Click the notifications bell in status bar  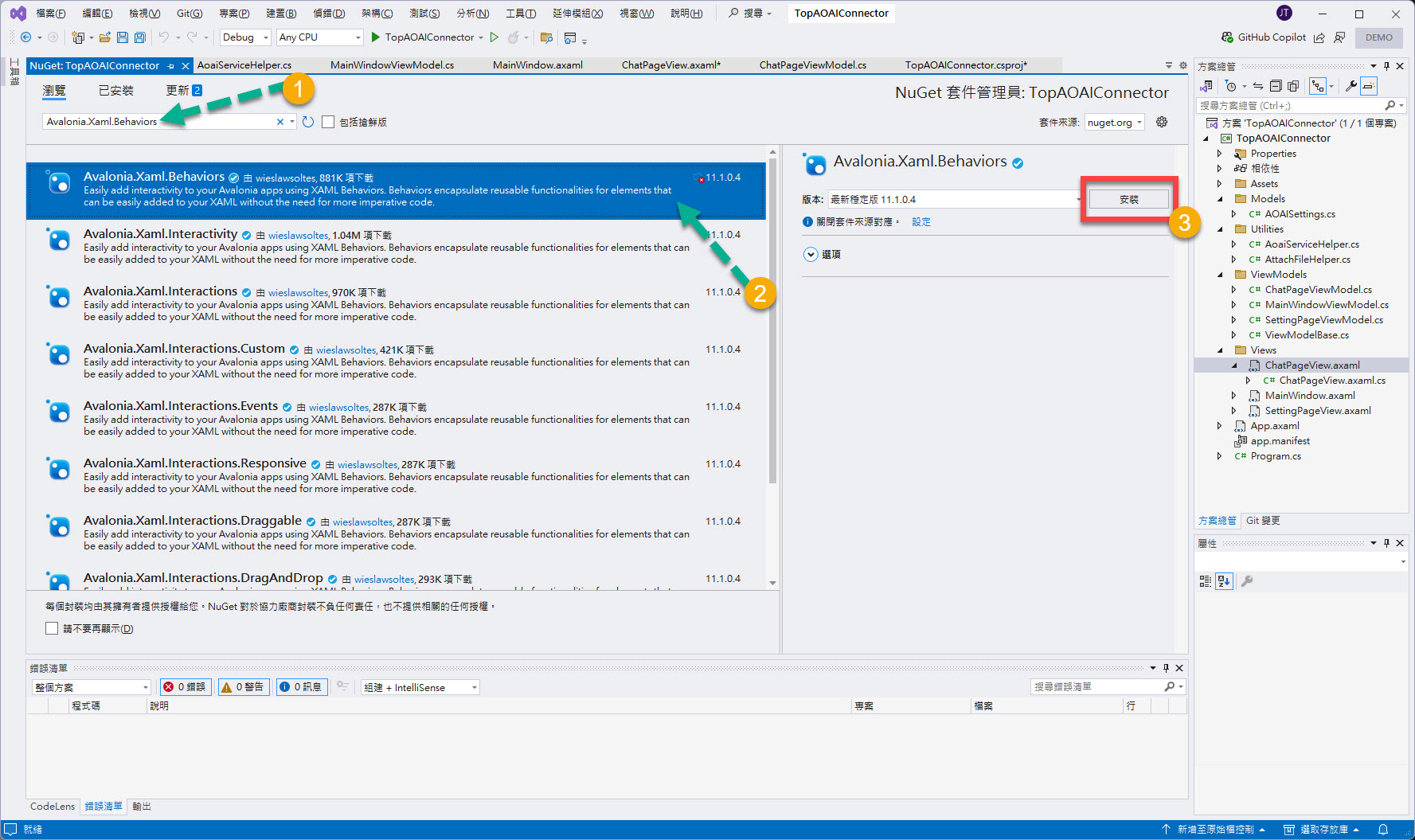pyautogui.click(x=1383, y=830)
